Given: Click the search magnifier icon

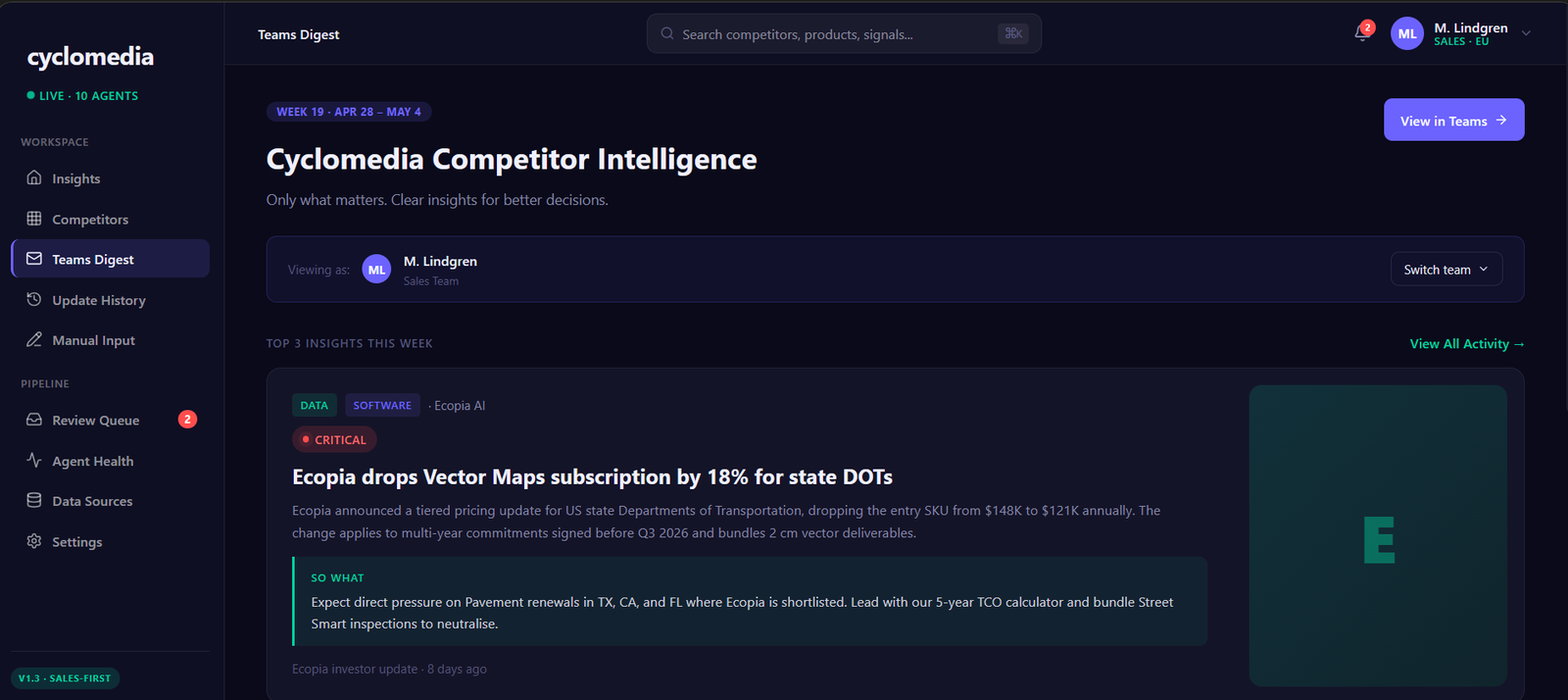Looking at the screenshot, I should [667, 33].
